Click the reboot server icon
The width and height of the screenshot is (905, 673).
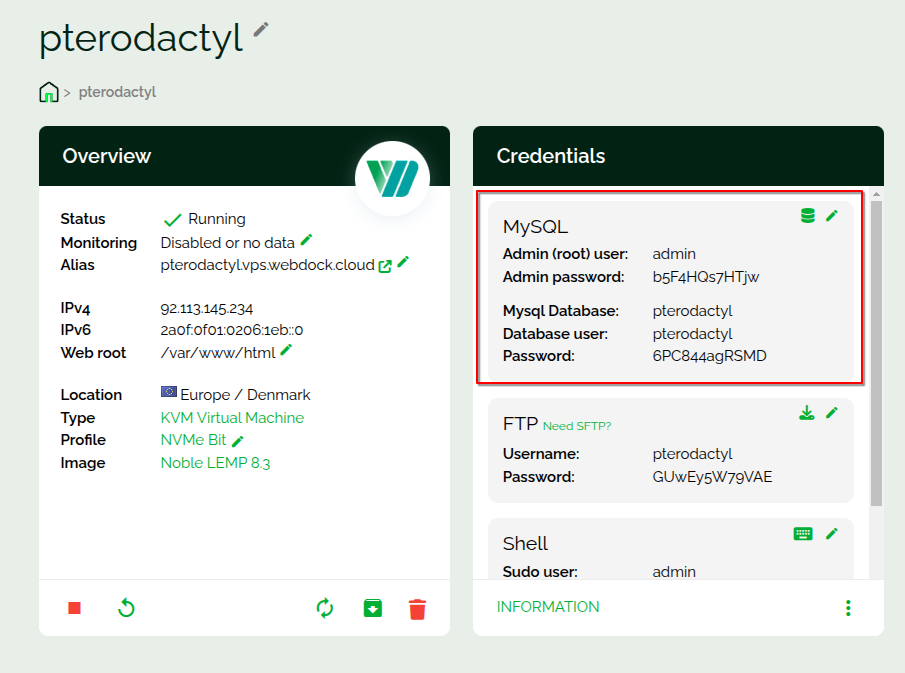coord(126,608)
